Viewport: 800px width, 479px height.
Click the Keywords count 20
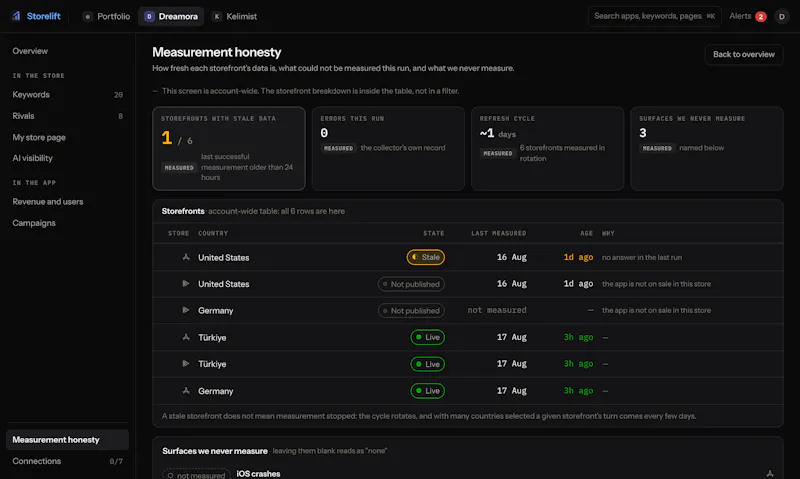tap(118, 95)
